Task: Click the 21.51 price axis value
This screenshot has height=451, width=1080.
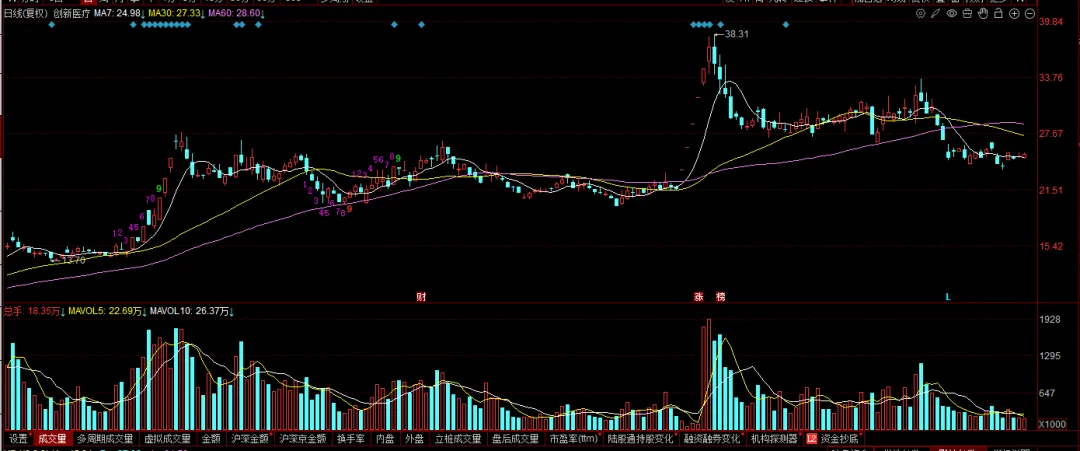Action: tap(1051, 190)
